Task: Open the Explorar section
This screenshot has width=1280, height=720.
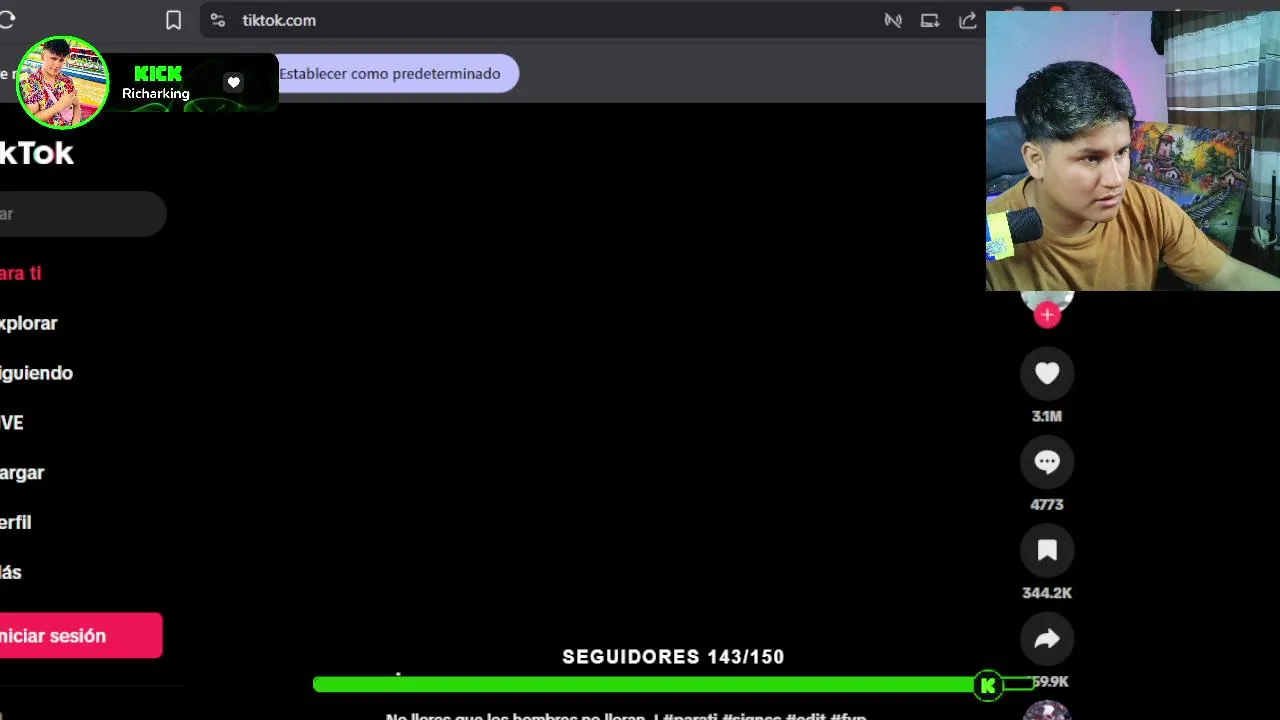Action: 28,323
